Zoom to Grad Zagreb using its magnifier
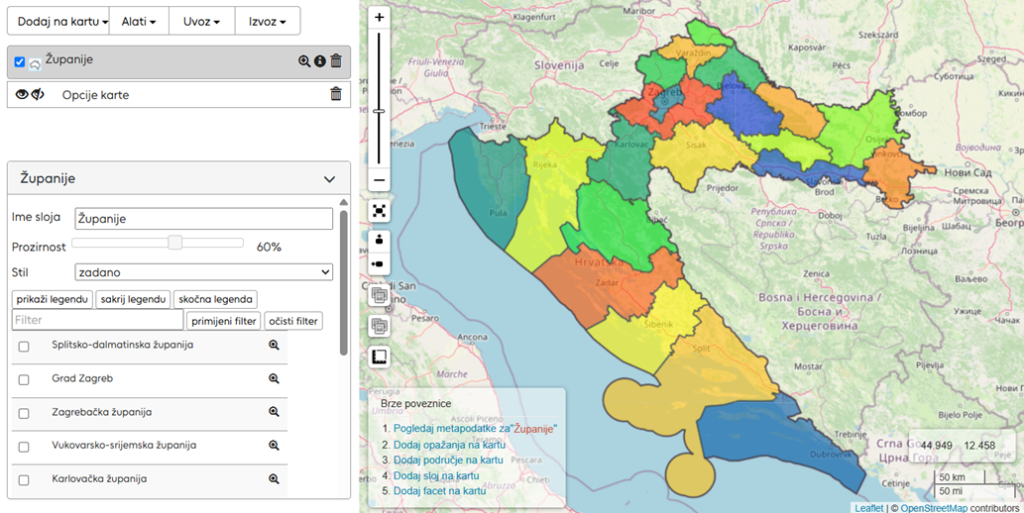 point(273,378)
